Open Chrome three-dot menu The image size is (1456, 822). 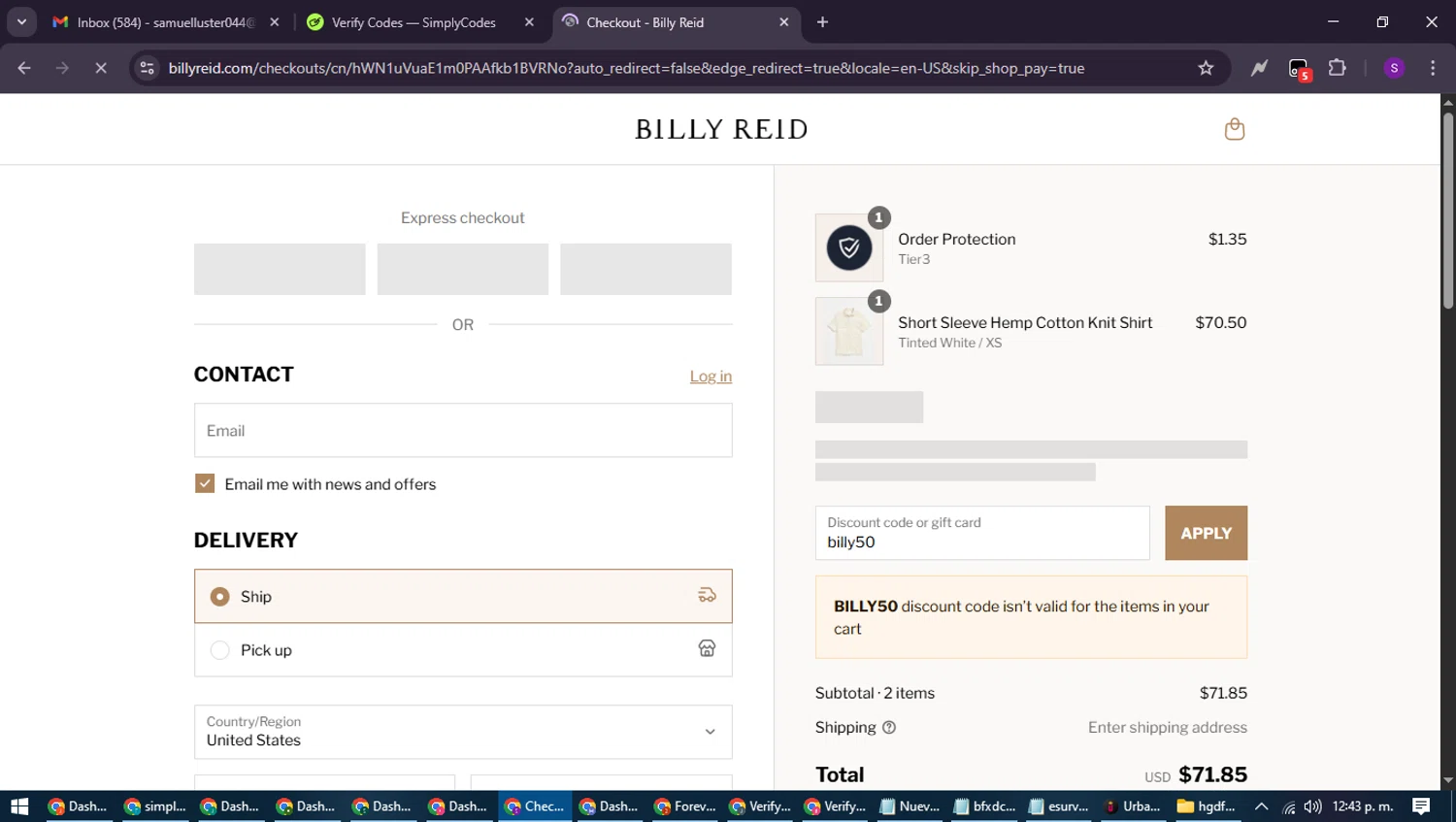coord(1433,68)
